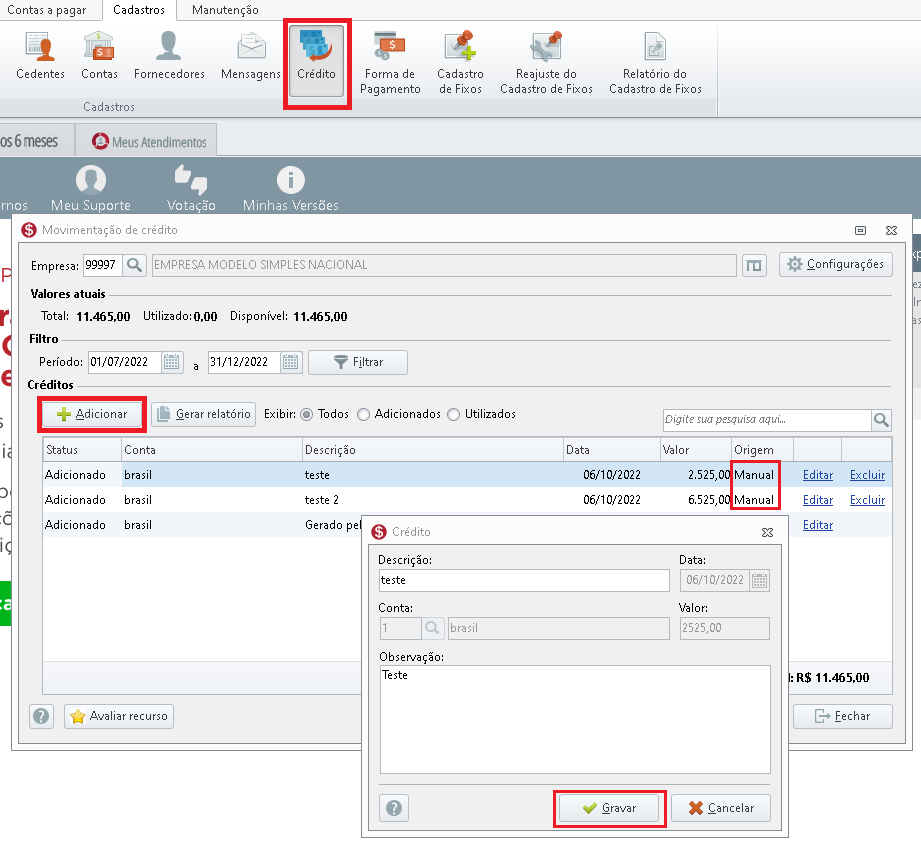Click the Descrição field in Crédito dialog
Viewport: 921px width, 847px height.
(x=524, y=580)
